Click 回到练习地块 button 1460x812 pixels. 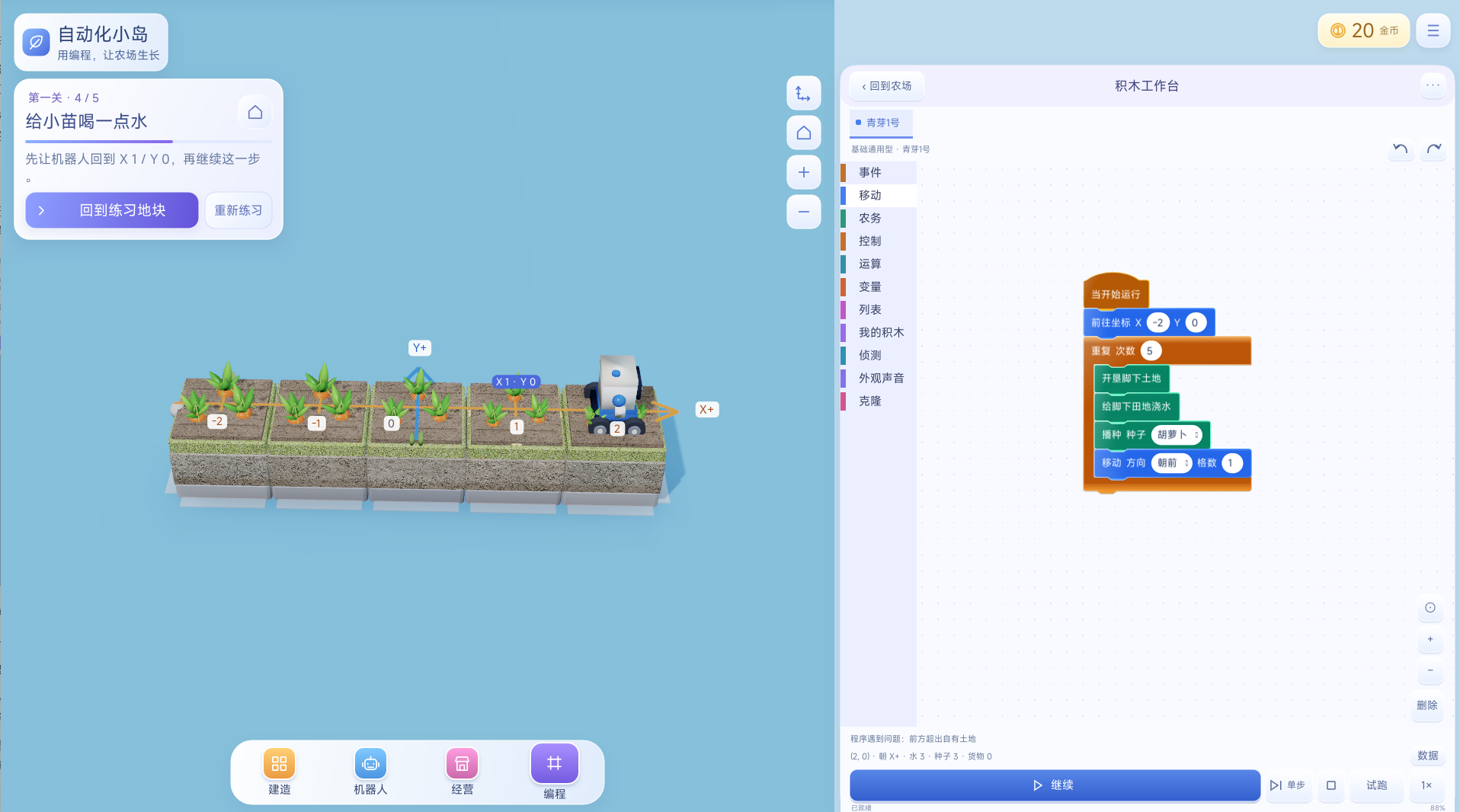pos(112,210)
